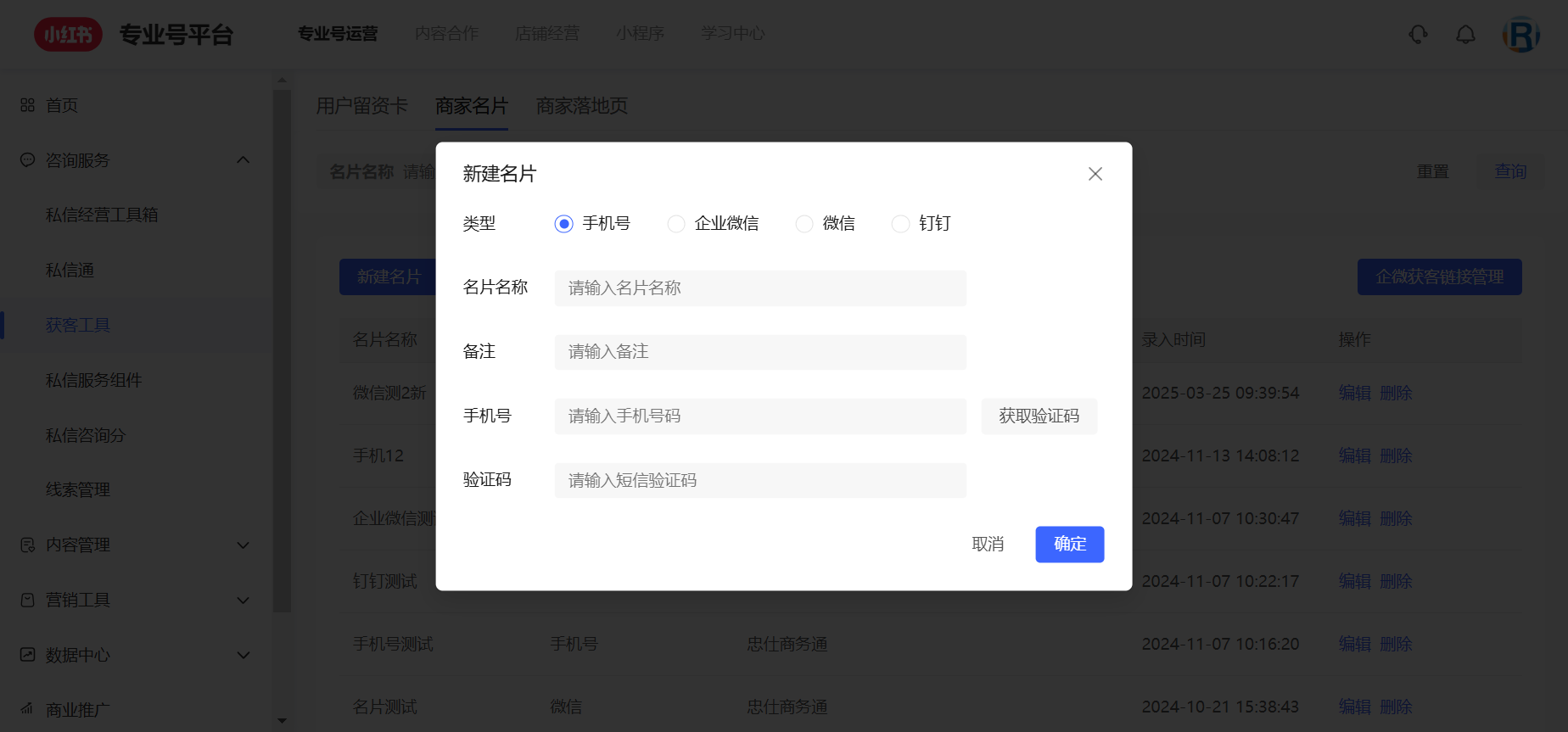Image resolution: width=1568 pixels, height=732 pixels.
Task: Close the 新建名片 dialog with X icon
Action: tap(1095, 174)
